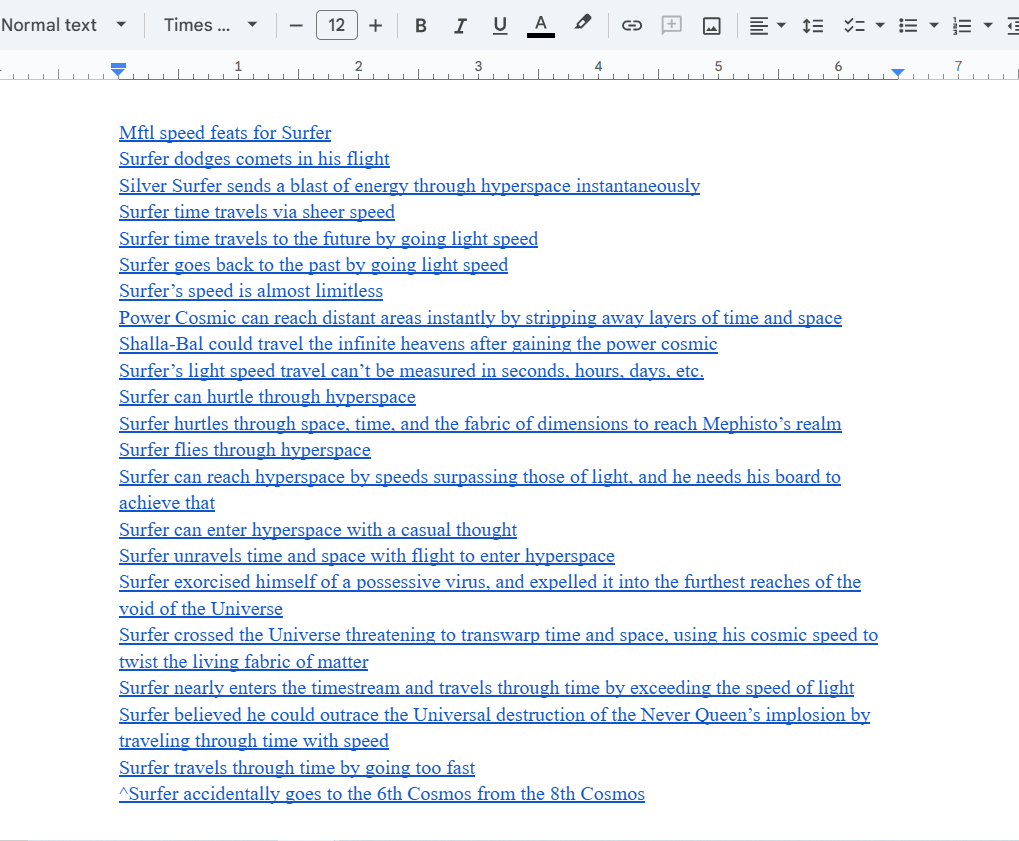Toggle italic formatting
1019x841 pixels.
point(460,25)
